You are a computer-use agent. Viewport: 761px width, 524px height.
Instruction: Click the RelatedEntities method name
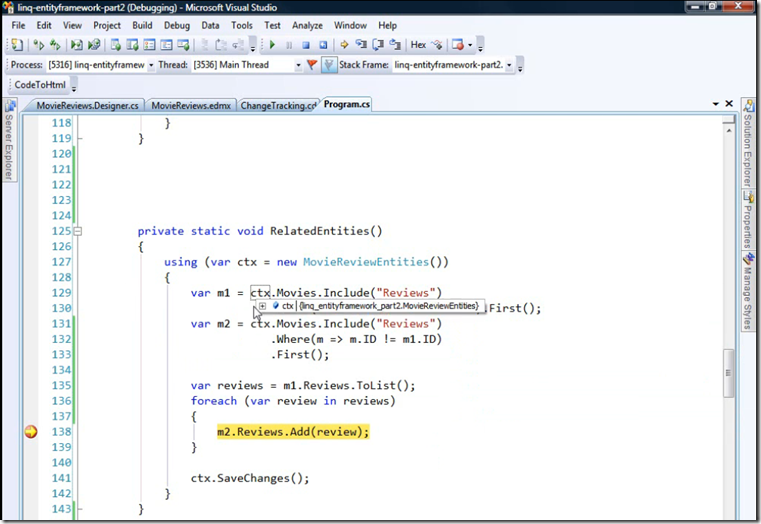point(319,231)
